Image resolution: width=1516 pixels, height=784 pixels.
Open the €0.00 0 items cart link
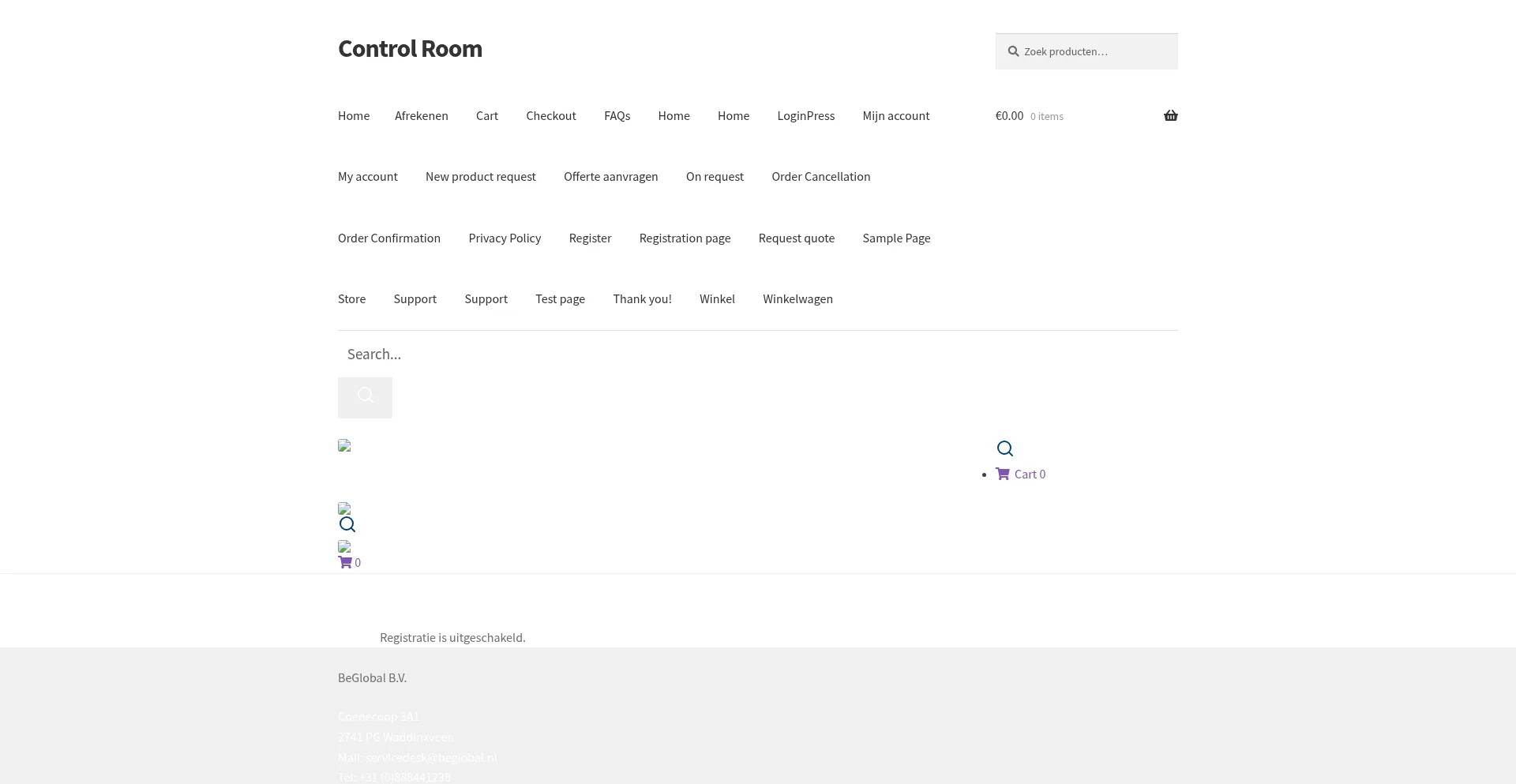[1029, 116]
